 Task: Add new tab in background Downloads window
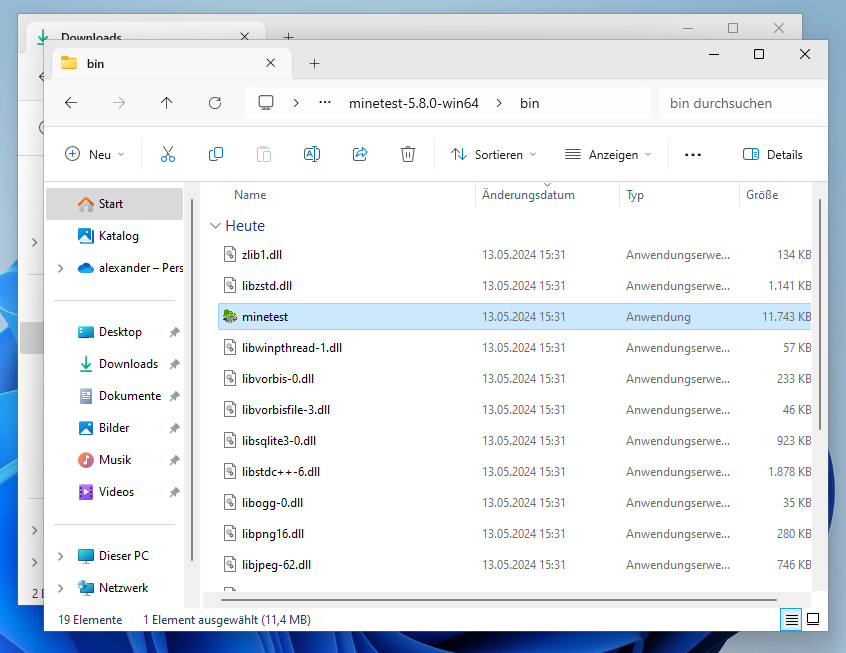coord(289,36)
